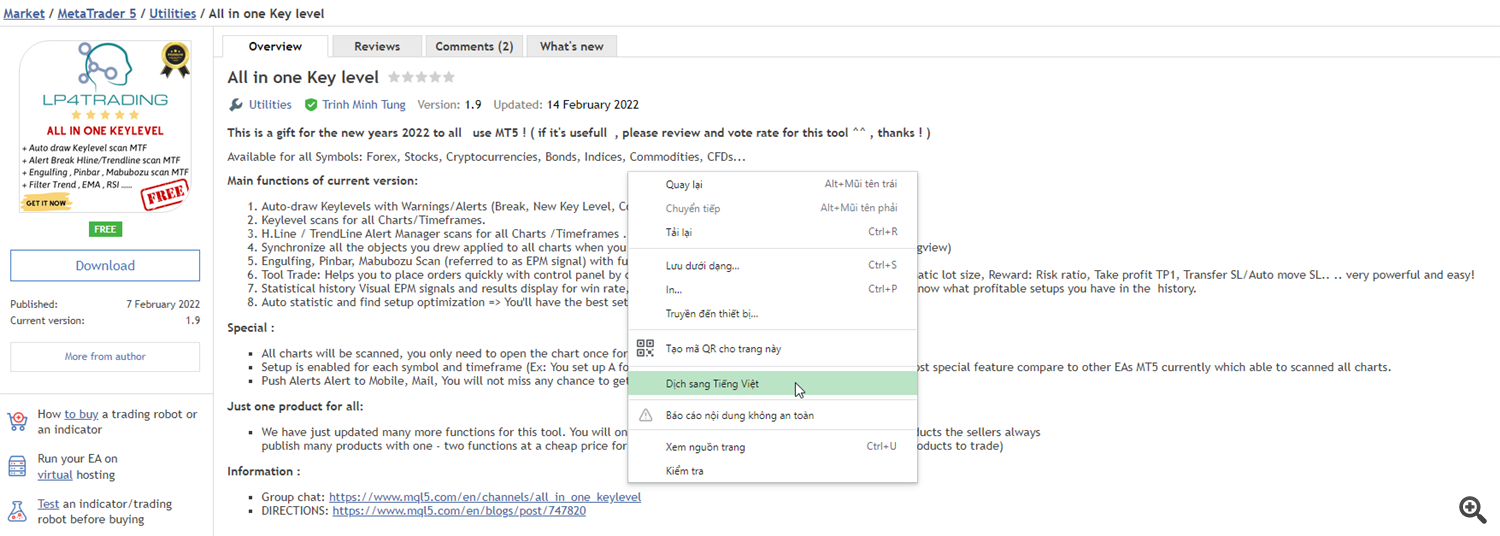The height and width of the screenshot is (536, 1500).
Task: Click the server icon near Run your EA
Action: tap(17, 467)
